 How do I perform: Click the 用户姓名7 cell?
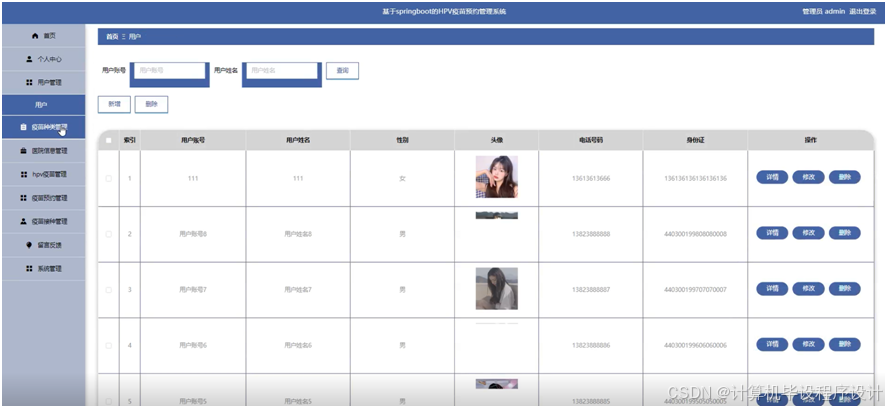pos(298,290)
